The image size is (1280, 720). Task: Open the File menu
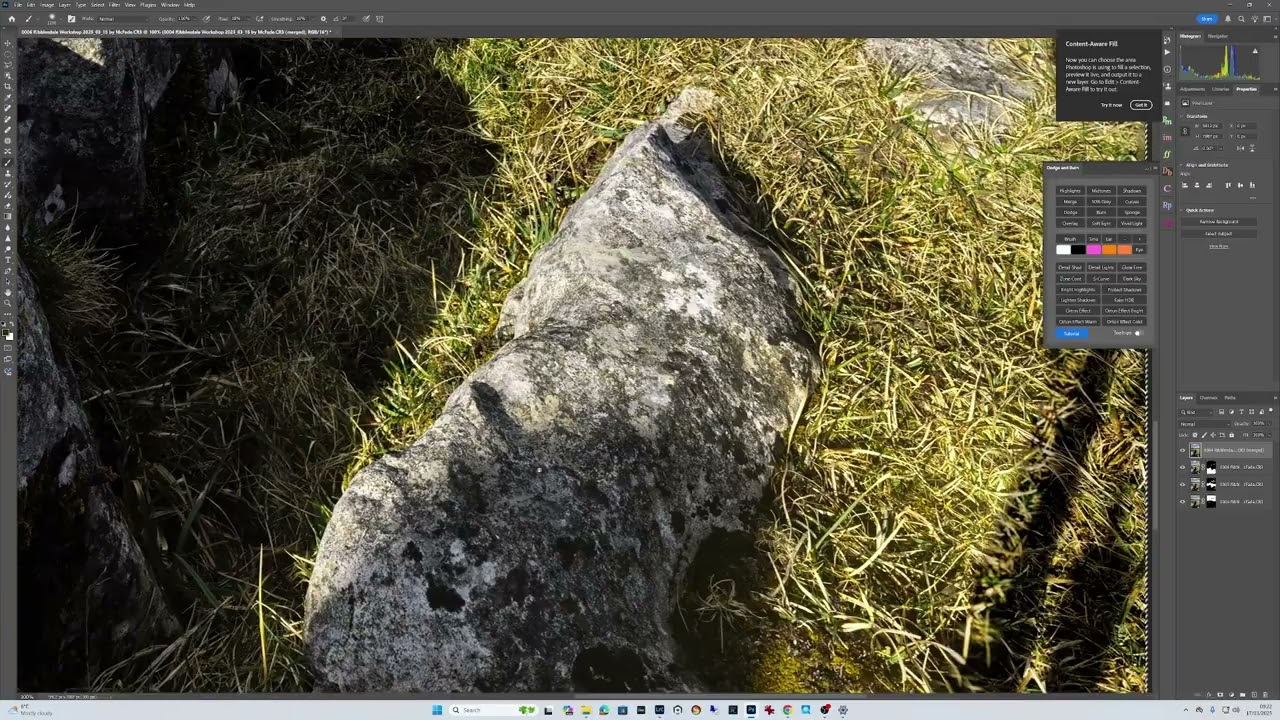pyautogui.click(x=18, y=5)
